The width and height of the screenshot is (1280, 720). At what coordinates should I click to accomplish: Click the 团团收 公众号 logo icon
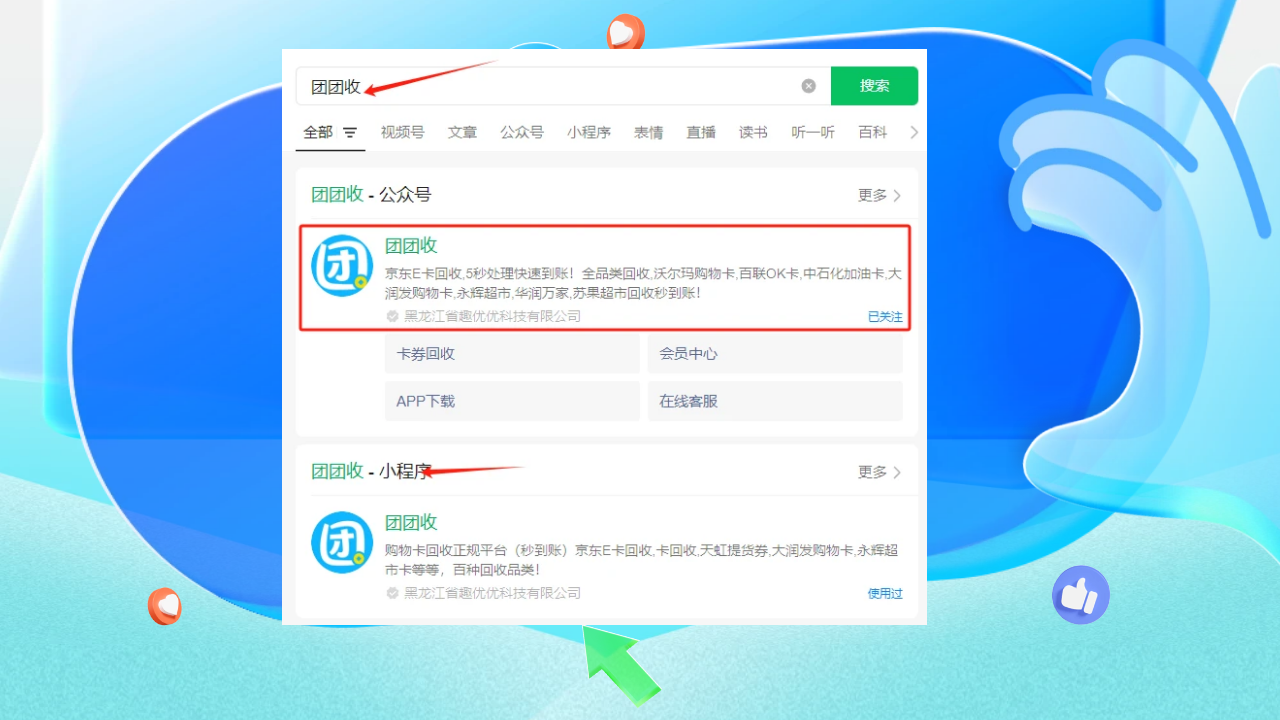pyautogui.click(x=342, y=265)
